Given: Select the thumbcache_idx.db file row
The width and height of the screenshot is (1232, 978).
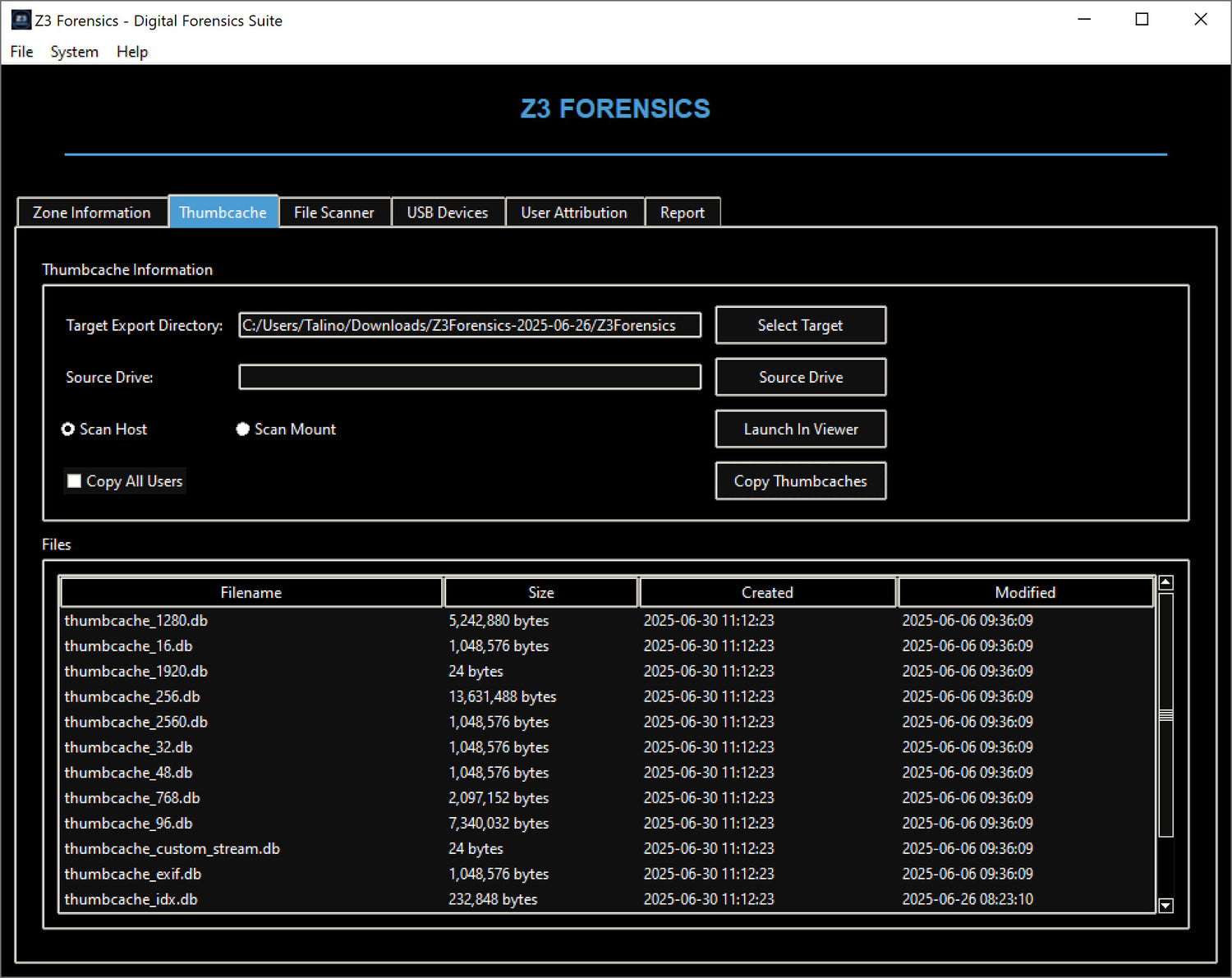Looking at the screenshot, I should tap(131, 900).
